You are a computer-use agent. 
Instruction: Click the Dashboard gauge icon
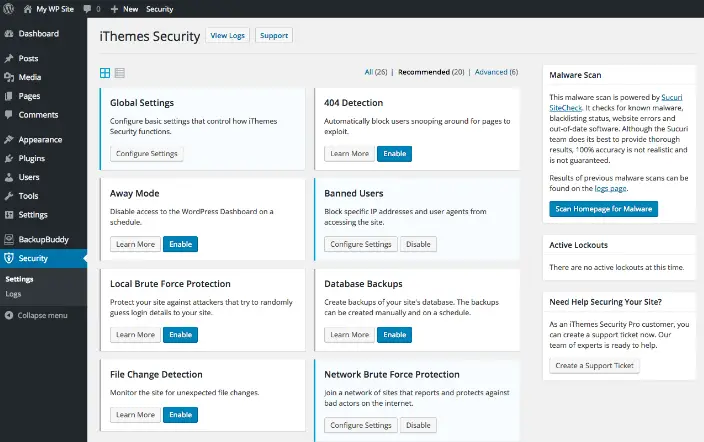[x=9, y=34]
